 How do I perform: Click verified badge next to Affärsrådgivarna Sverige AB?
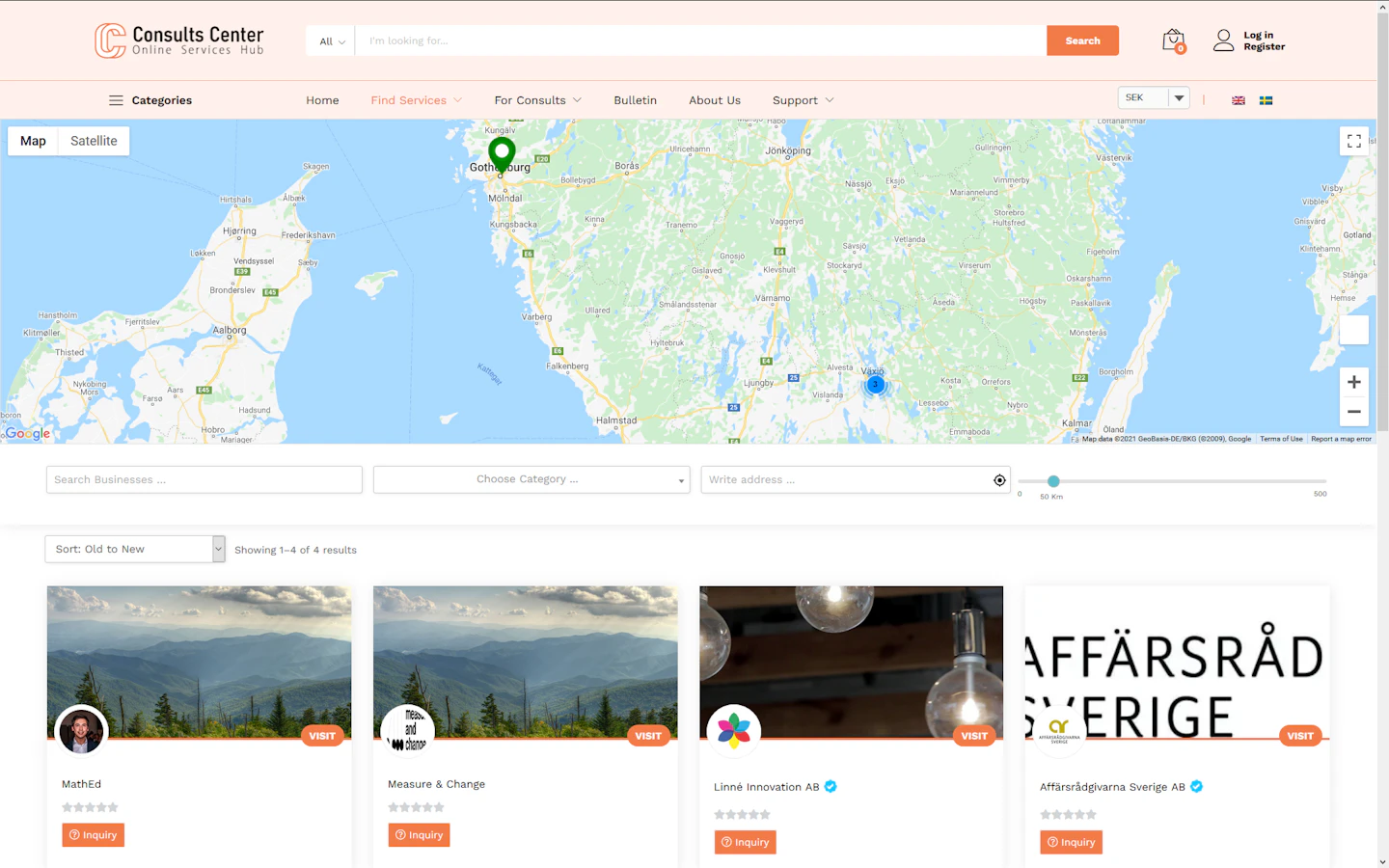1196,787
